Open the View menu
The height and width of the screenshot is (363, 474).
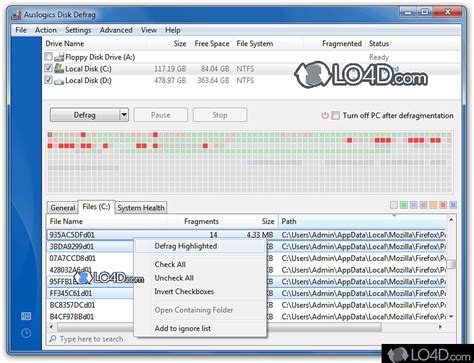pos(149,30)
